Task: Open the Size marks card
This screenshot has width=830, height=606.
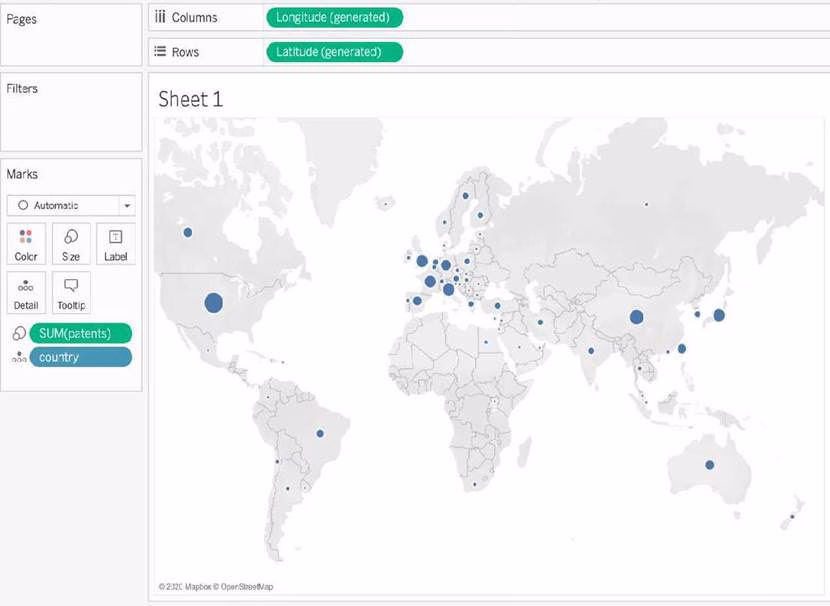Action: [x=71, y=243]
